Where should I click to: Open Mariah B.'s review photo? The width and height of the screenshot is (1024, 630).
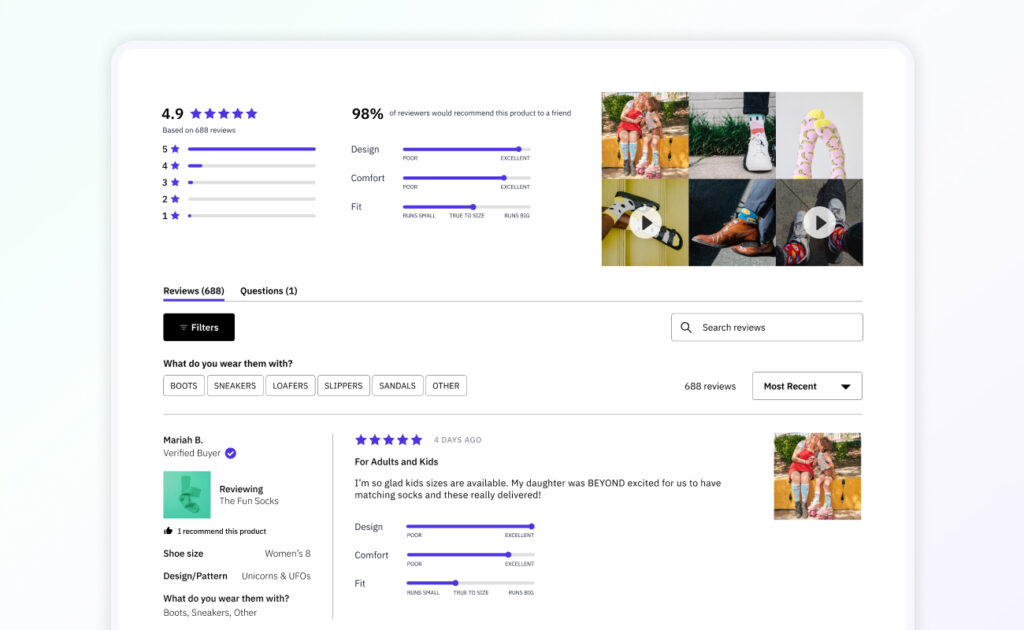tap(818, 476)
